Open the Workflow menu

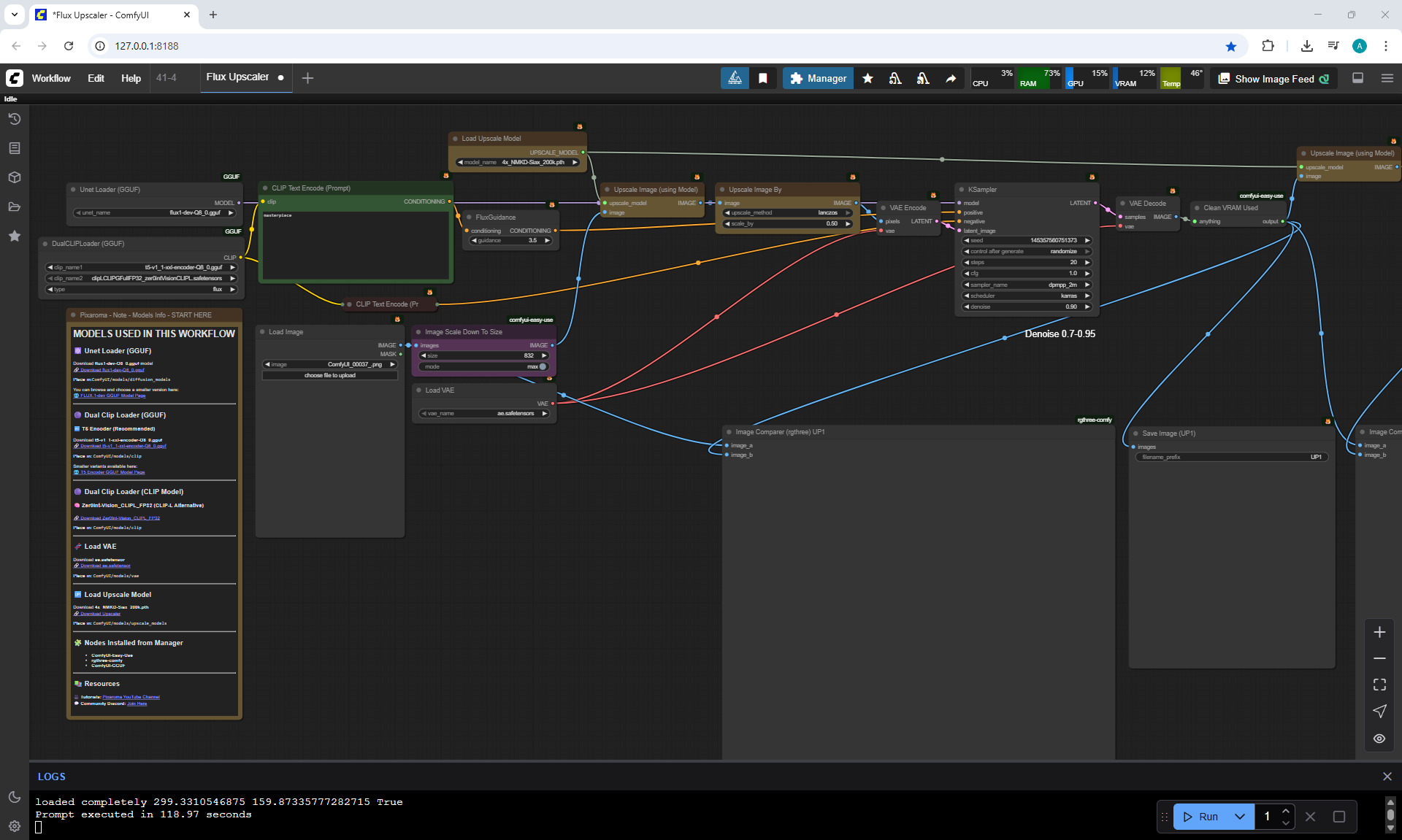[x=51, y=78]
